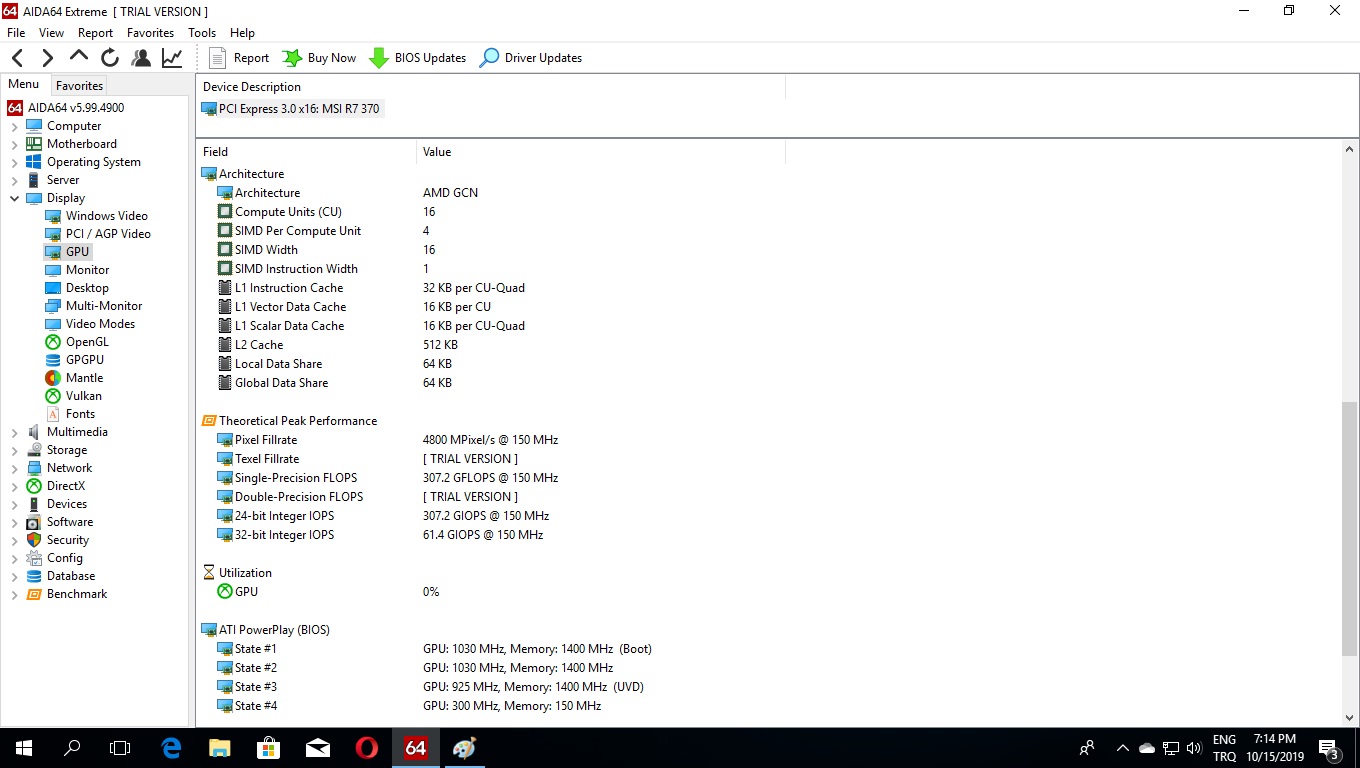The height and width of the screenshot is (768, 1360).
Task: Expand the Network tree node
Action: (x=15, y=468)
